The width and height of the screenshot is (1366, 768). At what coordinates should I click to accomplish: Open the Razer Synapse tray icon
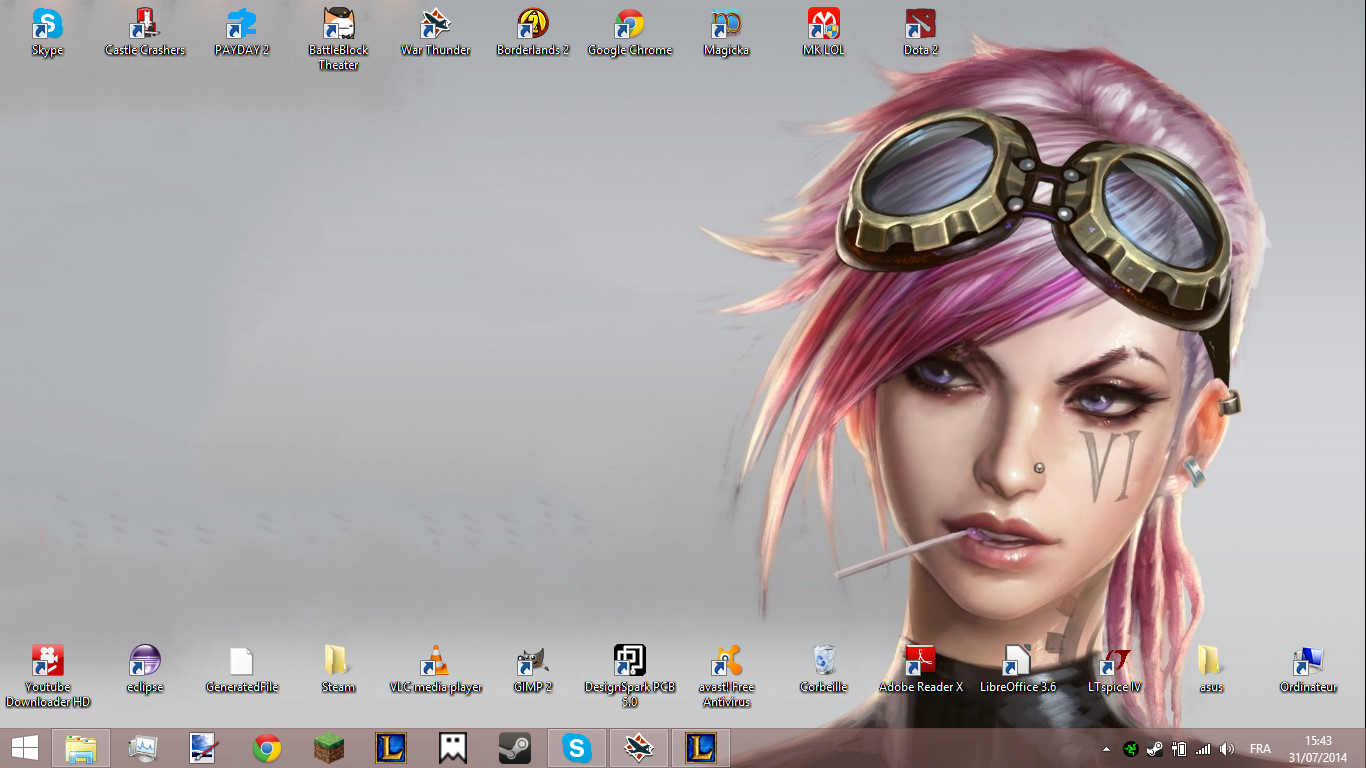tap(1130, 748)
